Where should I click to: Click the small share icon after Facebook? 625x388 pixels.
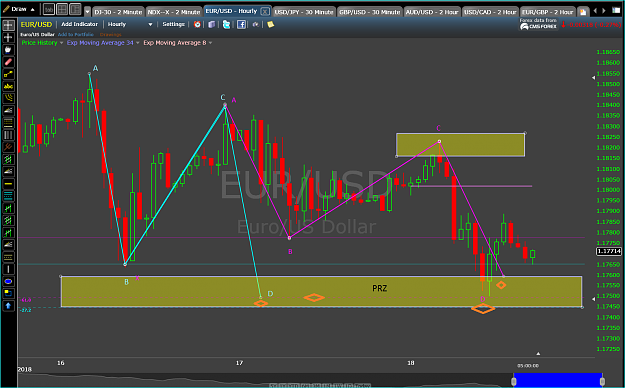(256, 24)
